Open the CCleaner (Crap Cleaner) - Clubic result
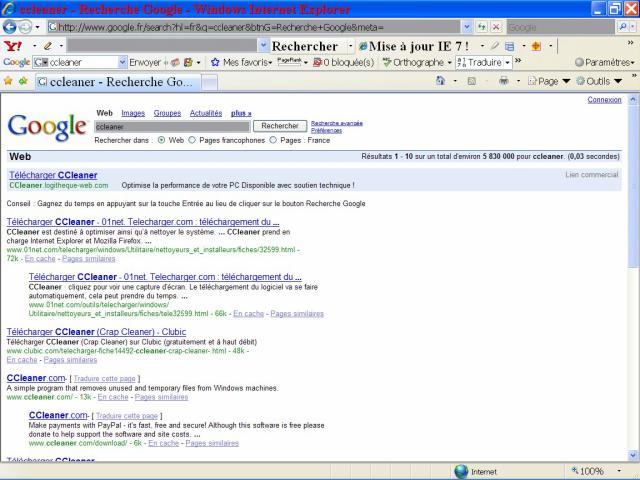This screenshot has width=640, height=480. click(x=96, y=332)
